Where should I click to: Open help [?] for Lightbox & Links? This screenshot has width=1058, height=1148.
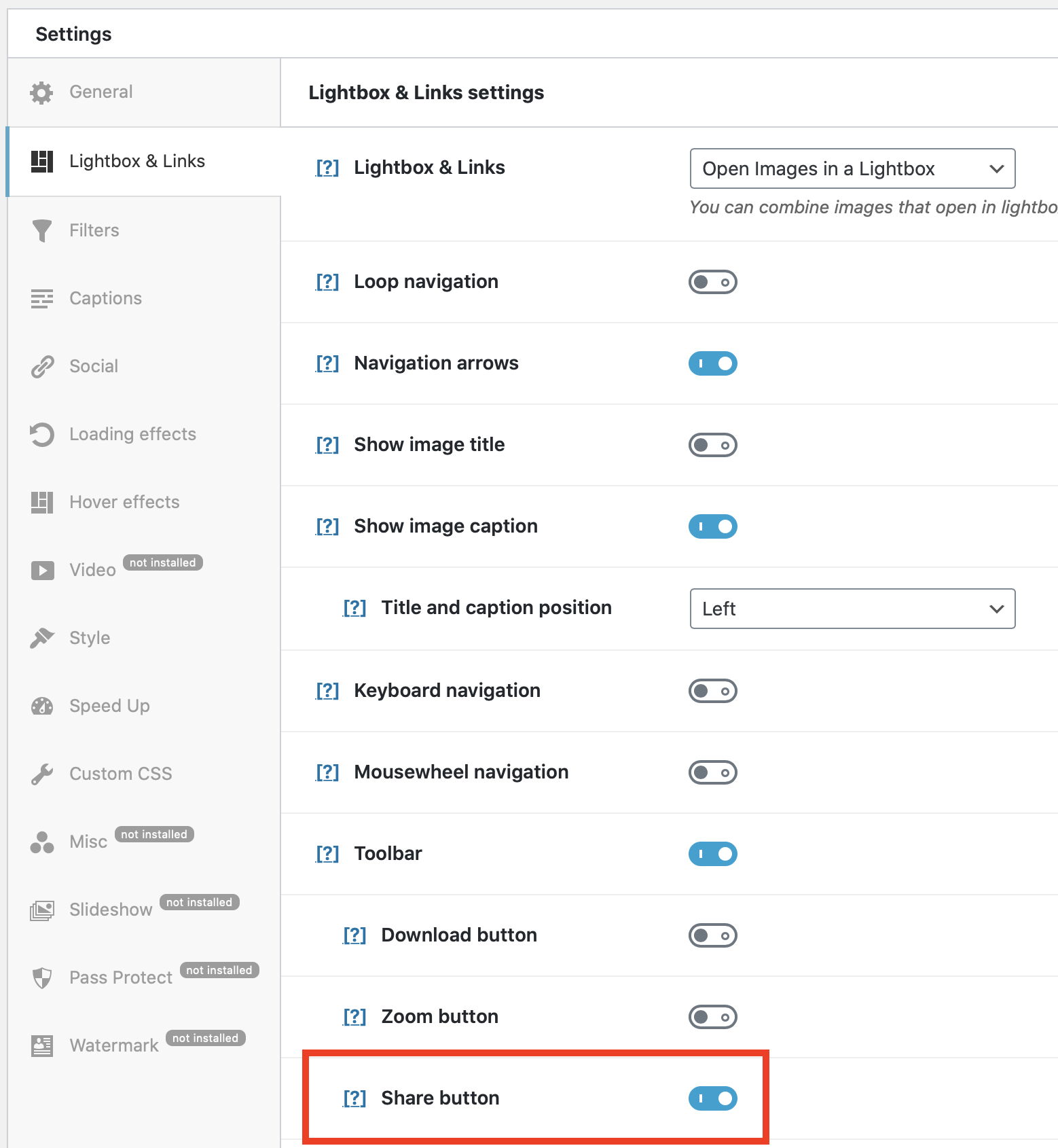point(327,168)
